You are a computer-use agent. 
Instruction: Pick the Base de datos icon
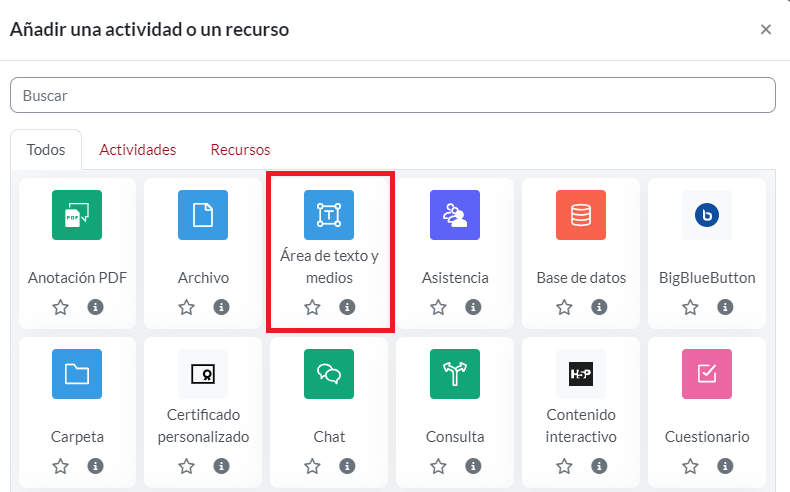(x=581, y=214)
